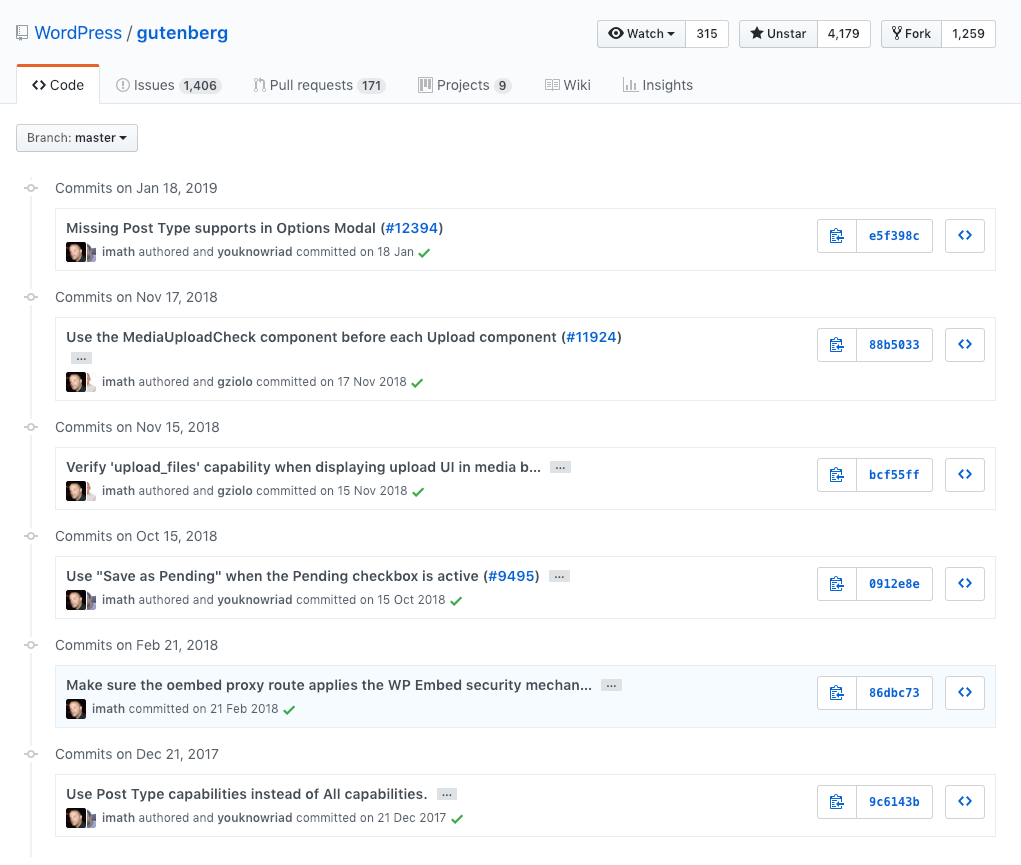1021x865 pixels.
Task: Open commit hash 88b5033
Action: [x=894, y=345]
